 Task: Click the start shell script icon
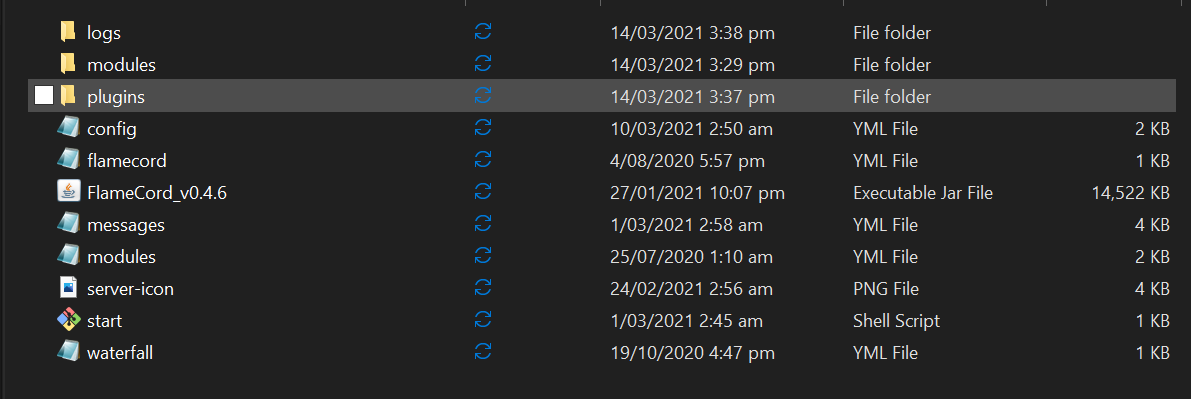pyautogui.click(x=68, y=320)
